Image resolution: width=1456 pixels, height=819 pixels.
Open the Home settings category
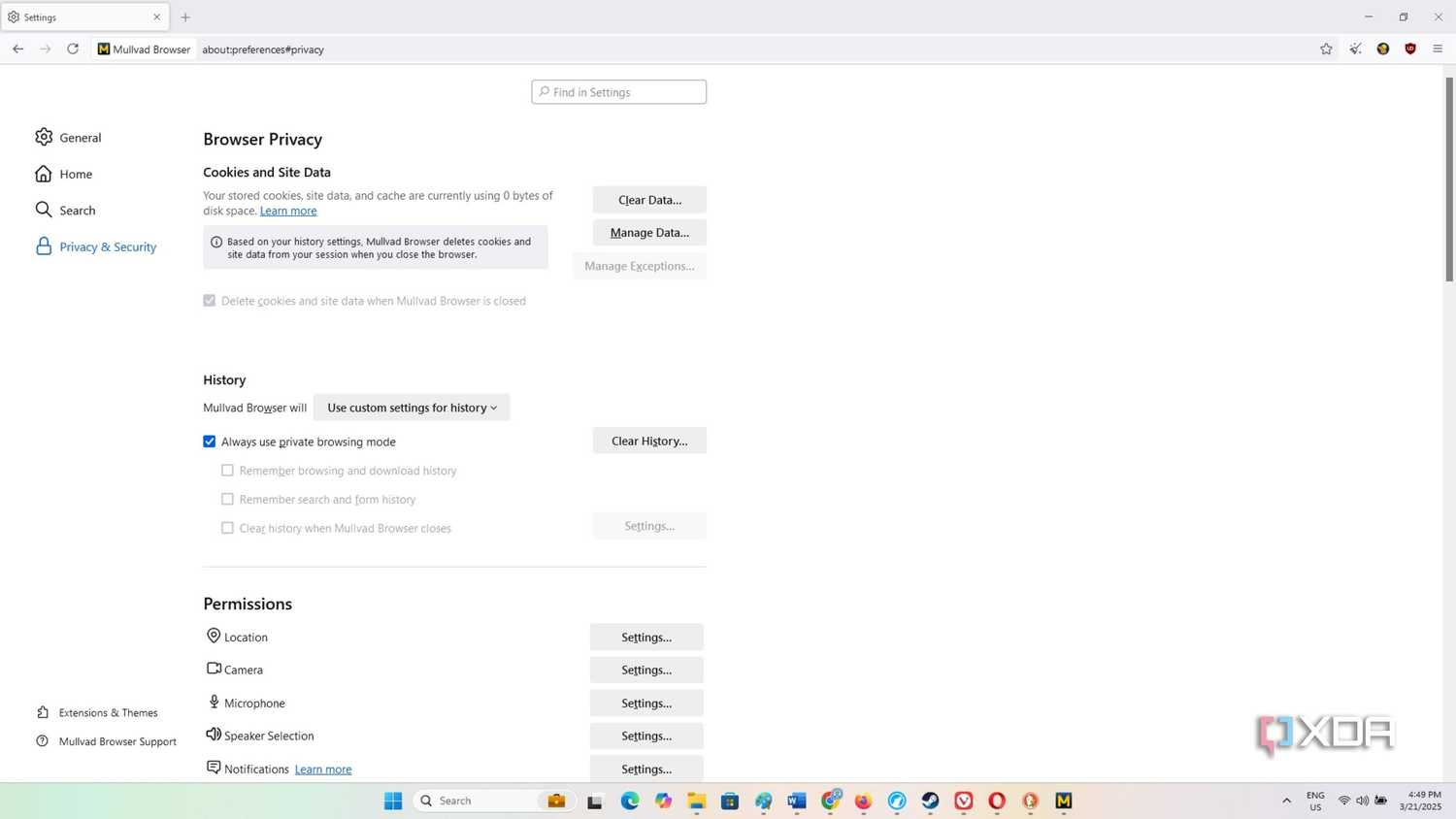(x=64, y=174)
